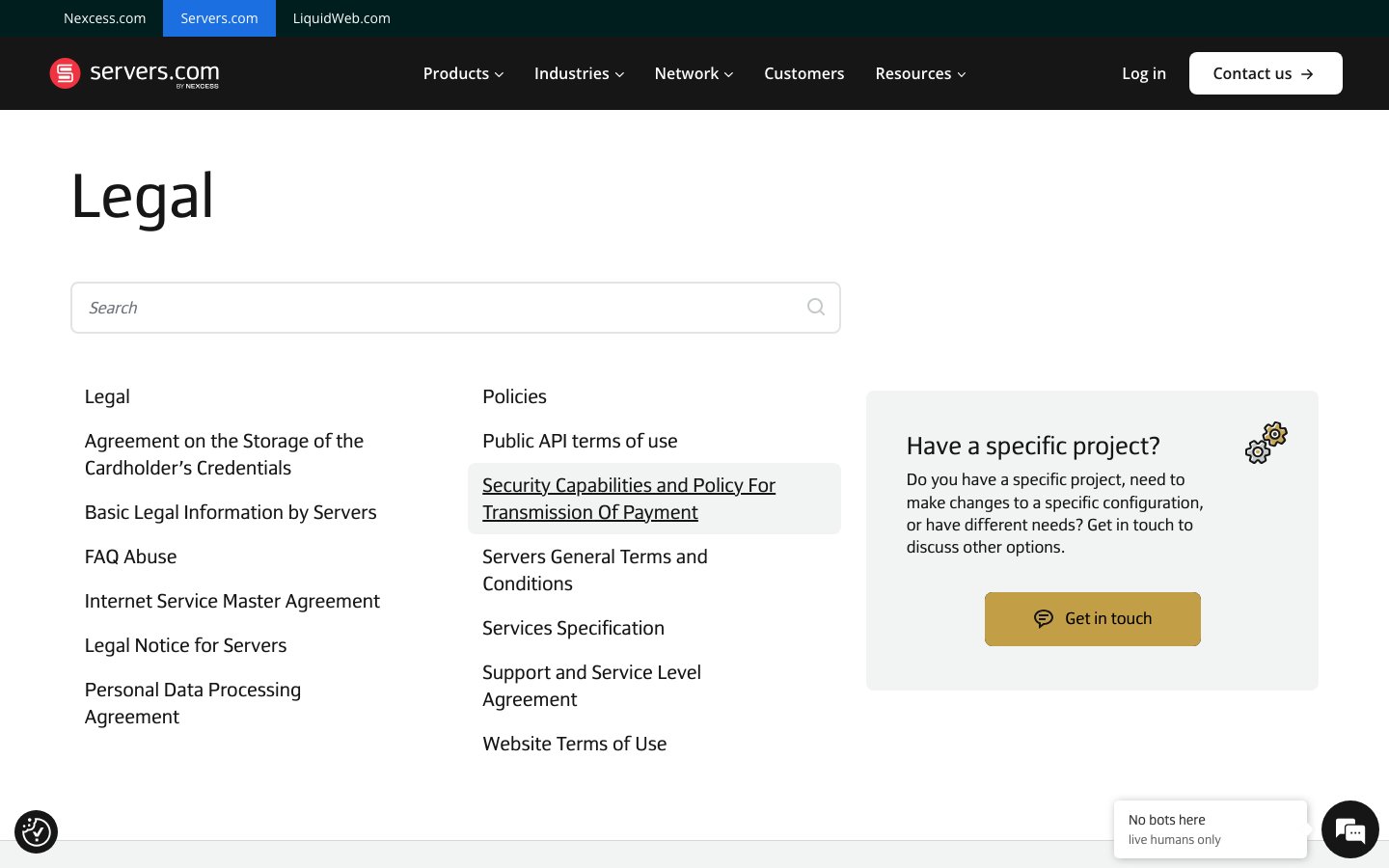1389x868 pixels.
Task: Click the gears icon in project card
Action: (x=1266, y=443)
